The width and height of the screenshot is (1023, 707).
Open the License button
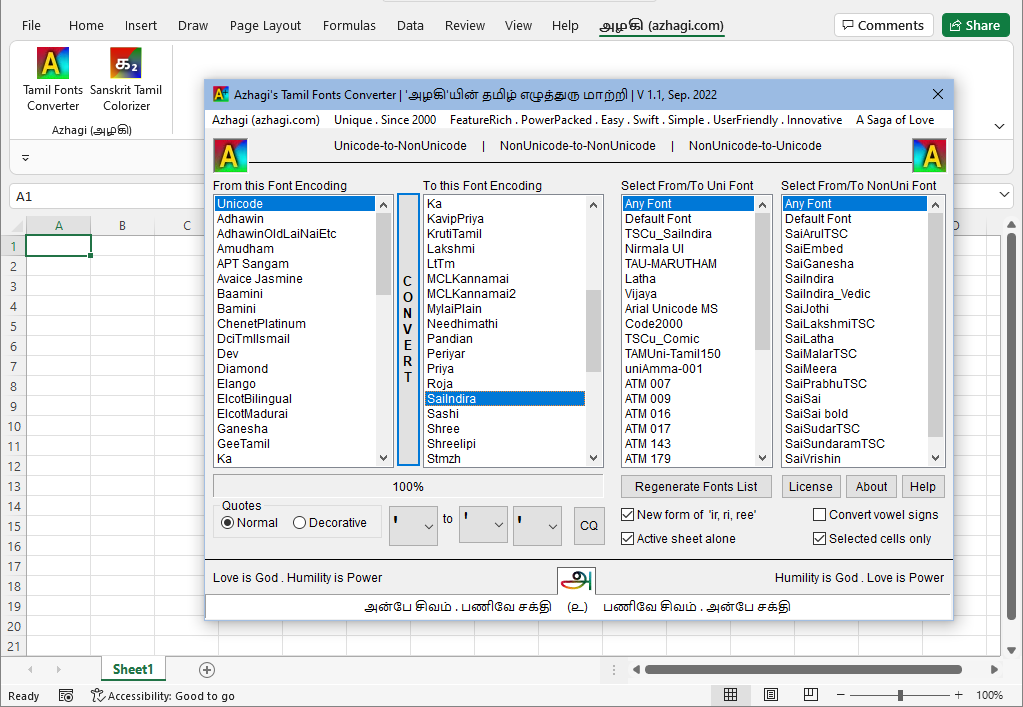point(810,487)
